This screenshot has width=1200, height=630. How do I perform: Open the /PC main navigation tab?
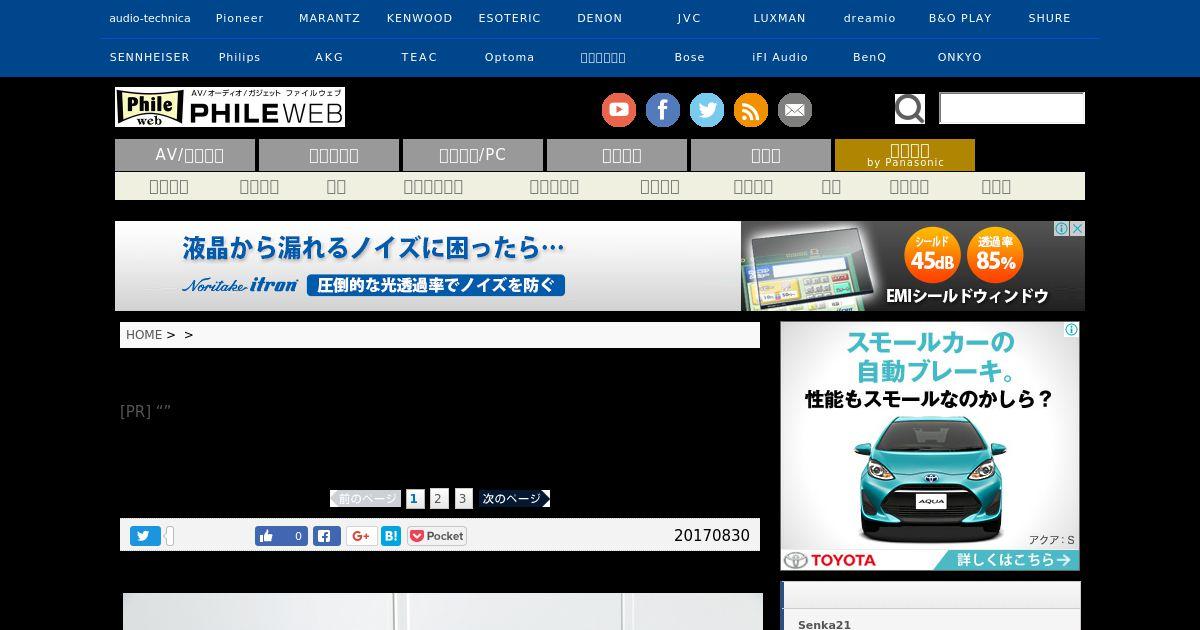click(x=473, y=155)
